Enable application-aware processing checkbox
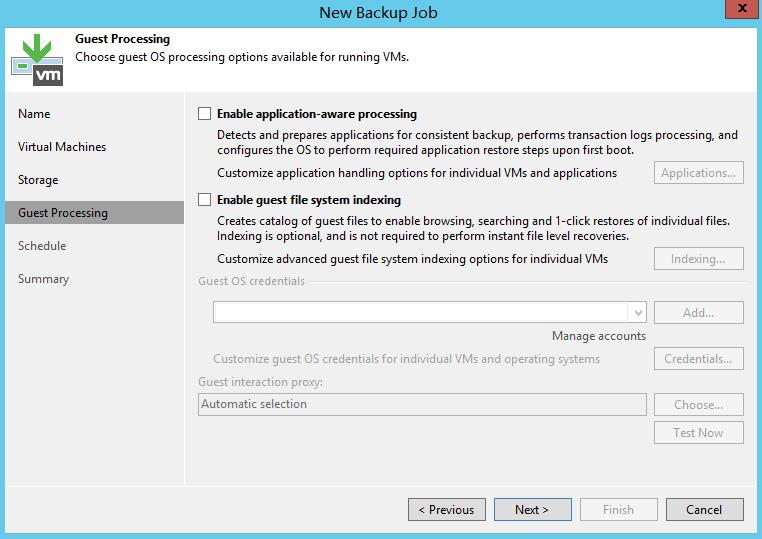 (205, 114)
